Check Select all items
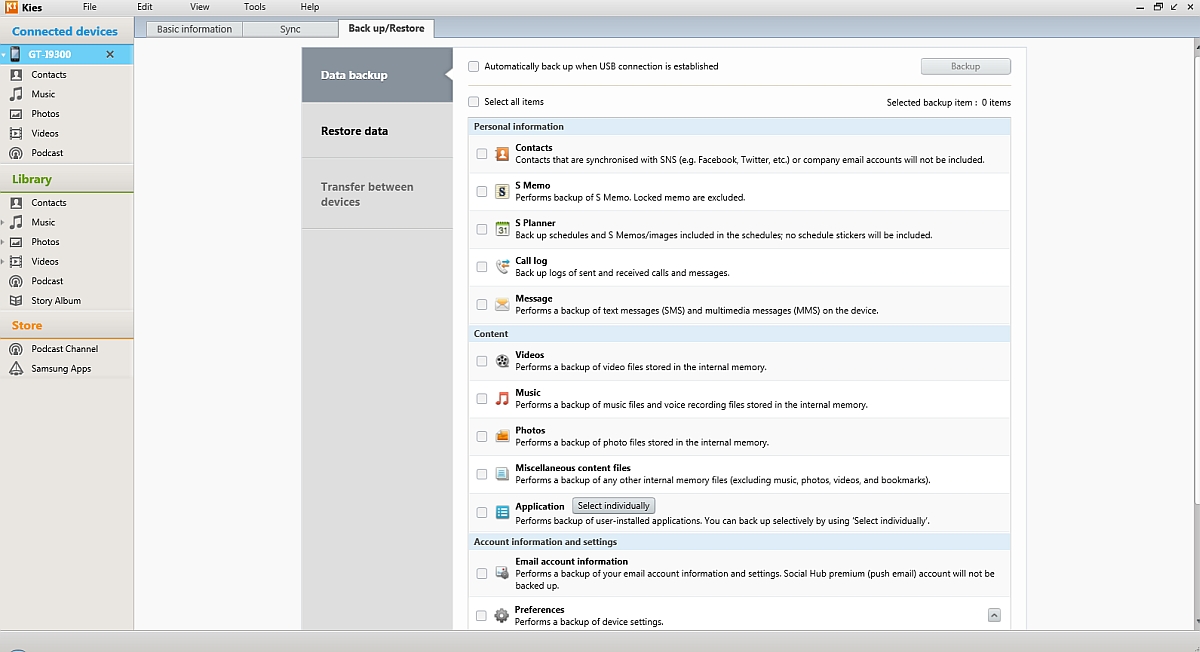Viewport: 1200px width, 652px height. 474,102
